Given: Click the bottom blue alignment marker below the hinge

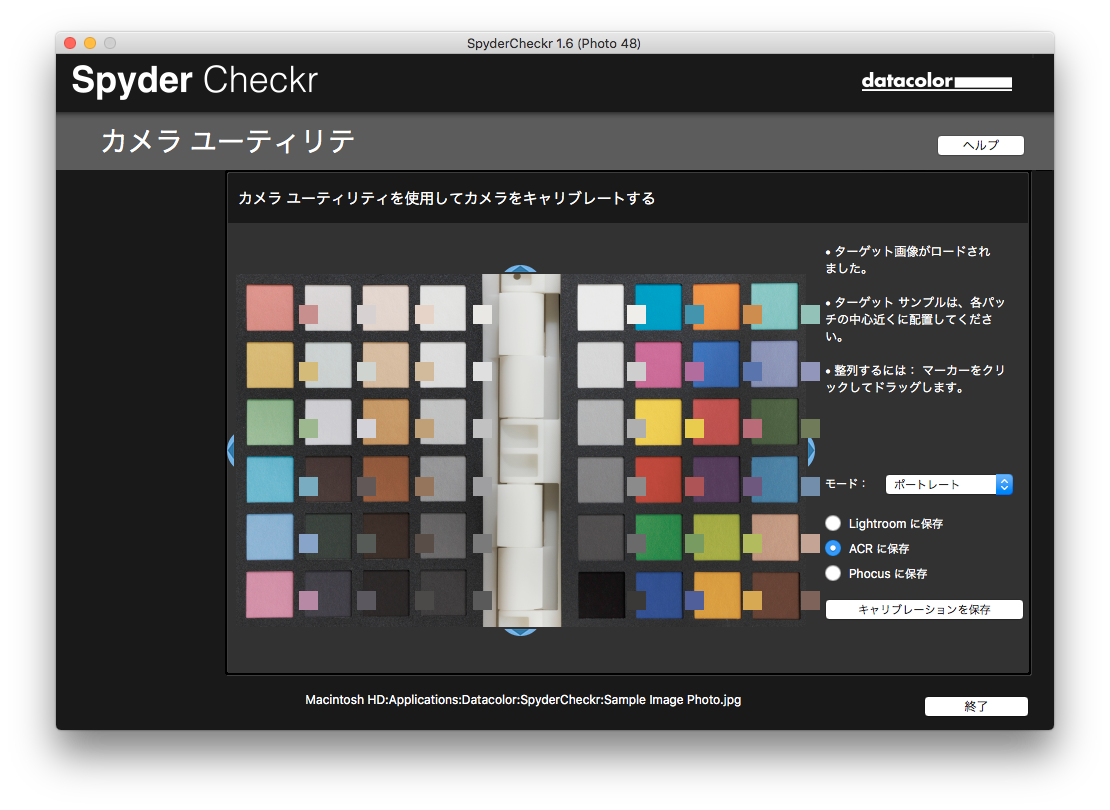Looking at the screenshot, I should point(519,631).
